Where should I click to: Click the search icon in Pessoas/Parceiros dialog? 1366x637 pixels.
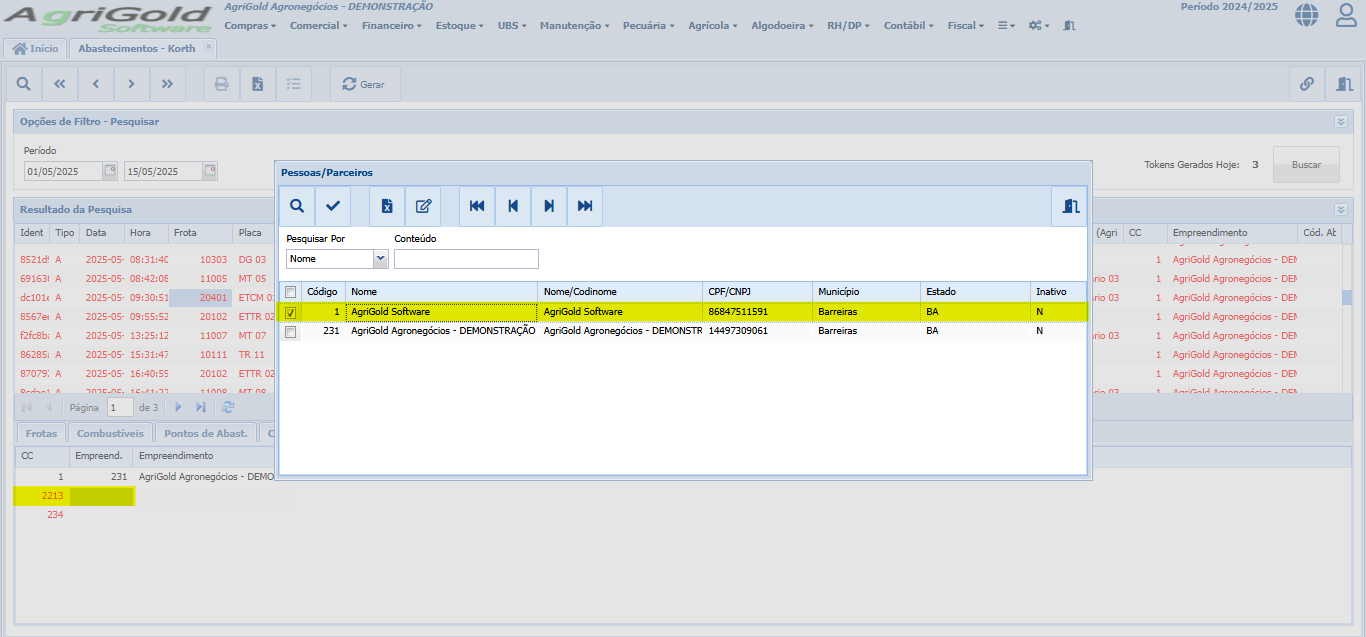coord(297,206)
